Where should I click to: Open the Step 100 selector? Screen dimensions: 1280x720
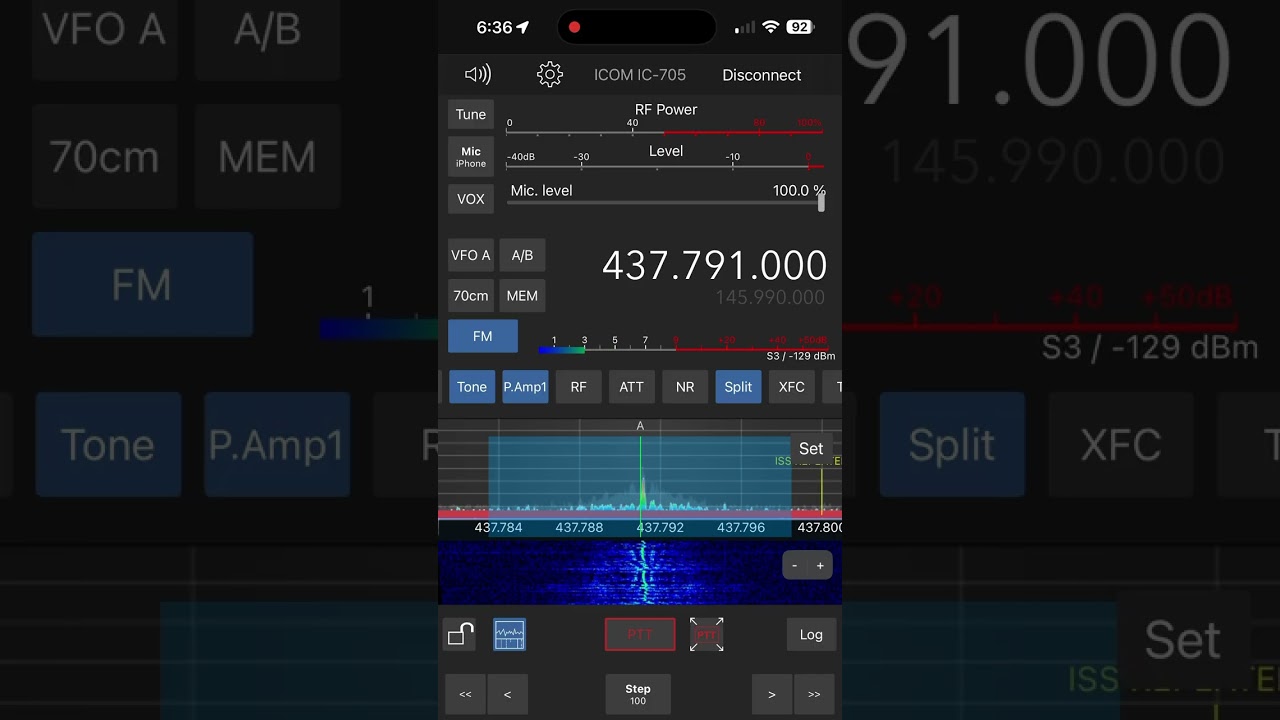(x=638, y=694)
